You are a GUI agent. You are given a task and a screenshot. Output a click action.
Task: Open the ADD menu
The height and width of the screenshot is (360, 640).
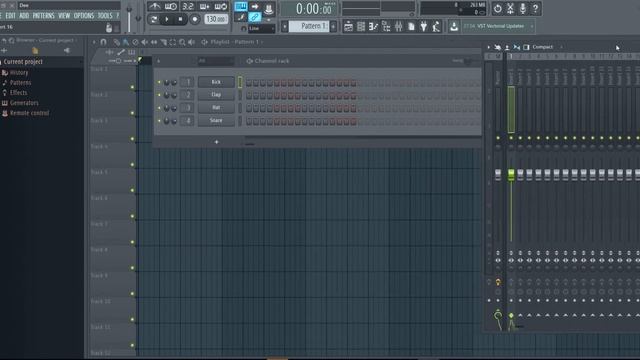[24, 16]
